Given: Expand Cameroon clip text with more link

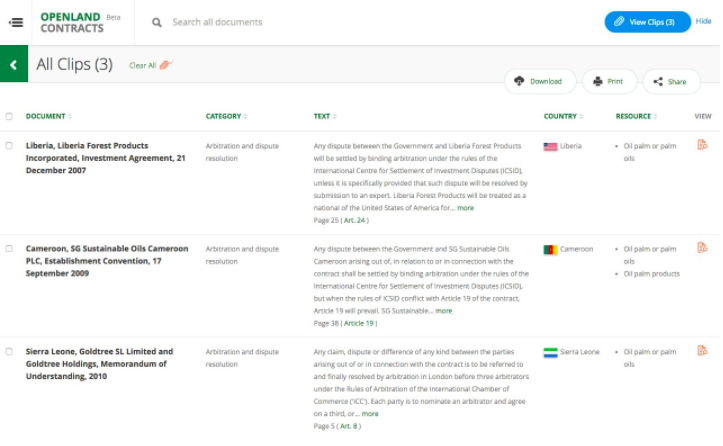Looking at the screenshot, I should (444, 311).
